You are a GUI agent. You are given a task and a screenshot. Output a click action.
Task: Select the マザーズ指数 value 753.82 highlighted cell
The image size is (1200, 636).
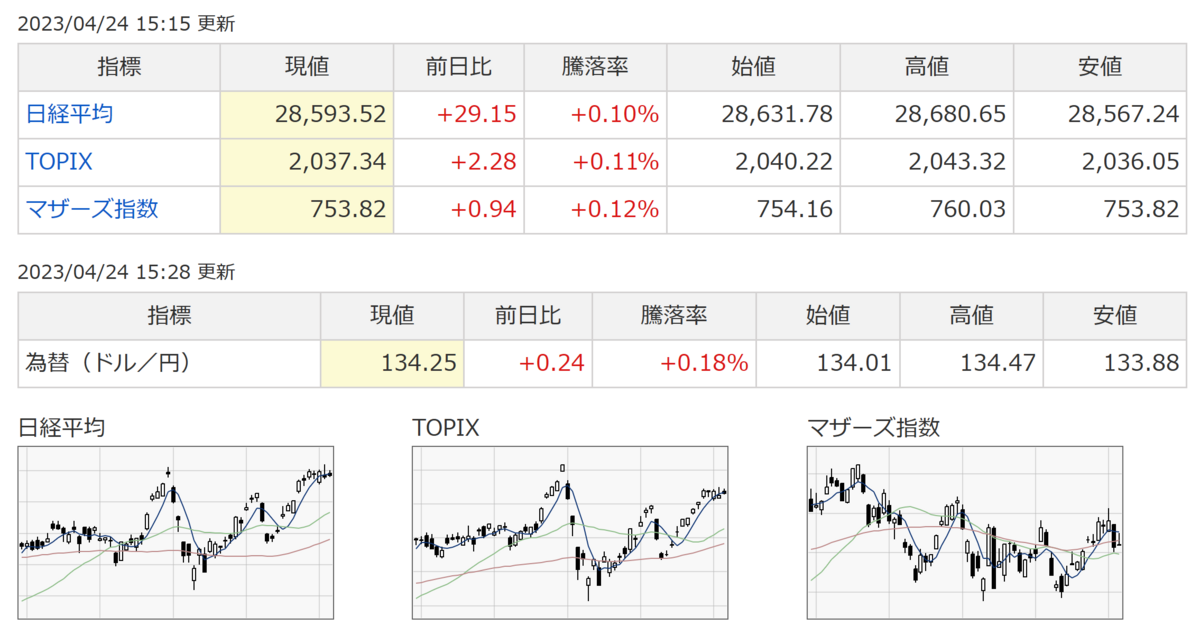(307, 209)
